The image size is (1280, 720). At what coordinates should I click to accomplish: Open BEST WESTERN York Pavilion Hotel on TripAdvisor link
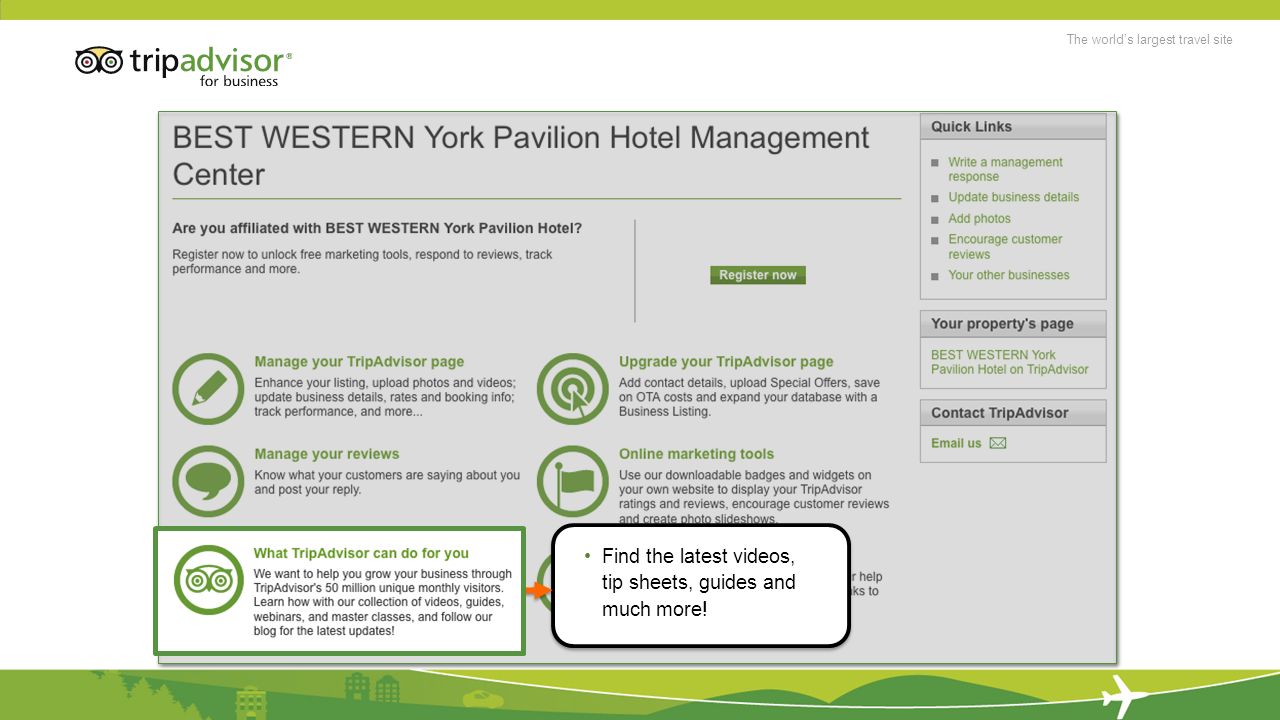1009,362
